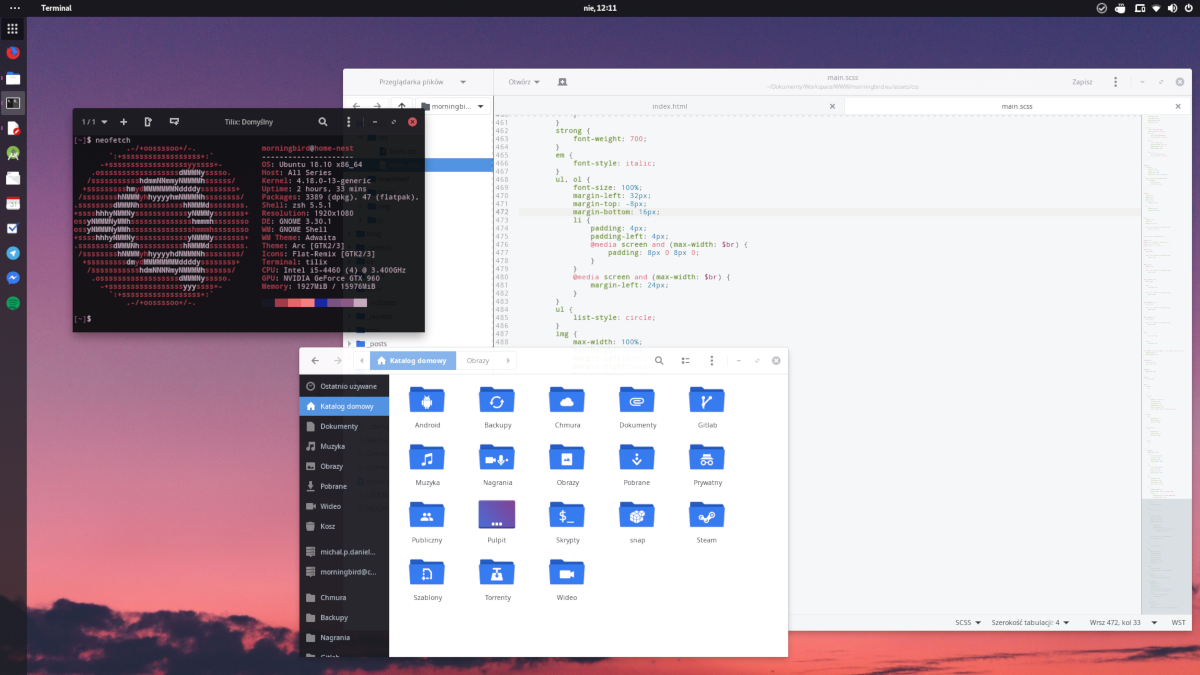Add a new terminal session in Tilix
The width and height of the screenshot is (1200, 675).
[x=123, y=122]
